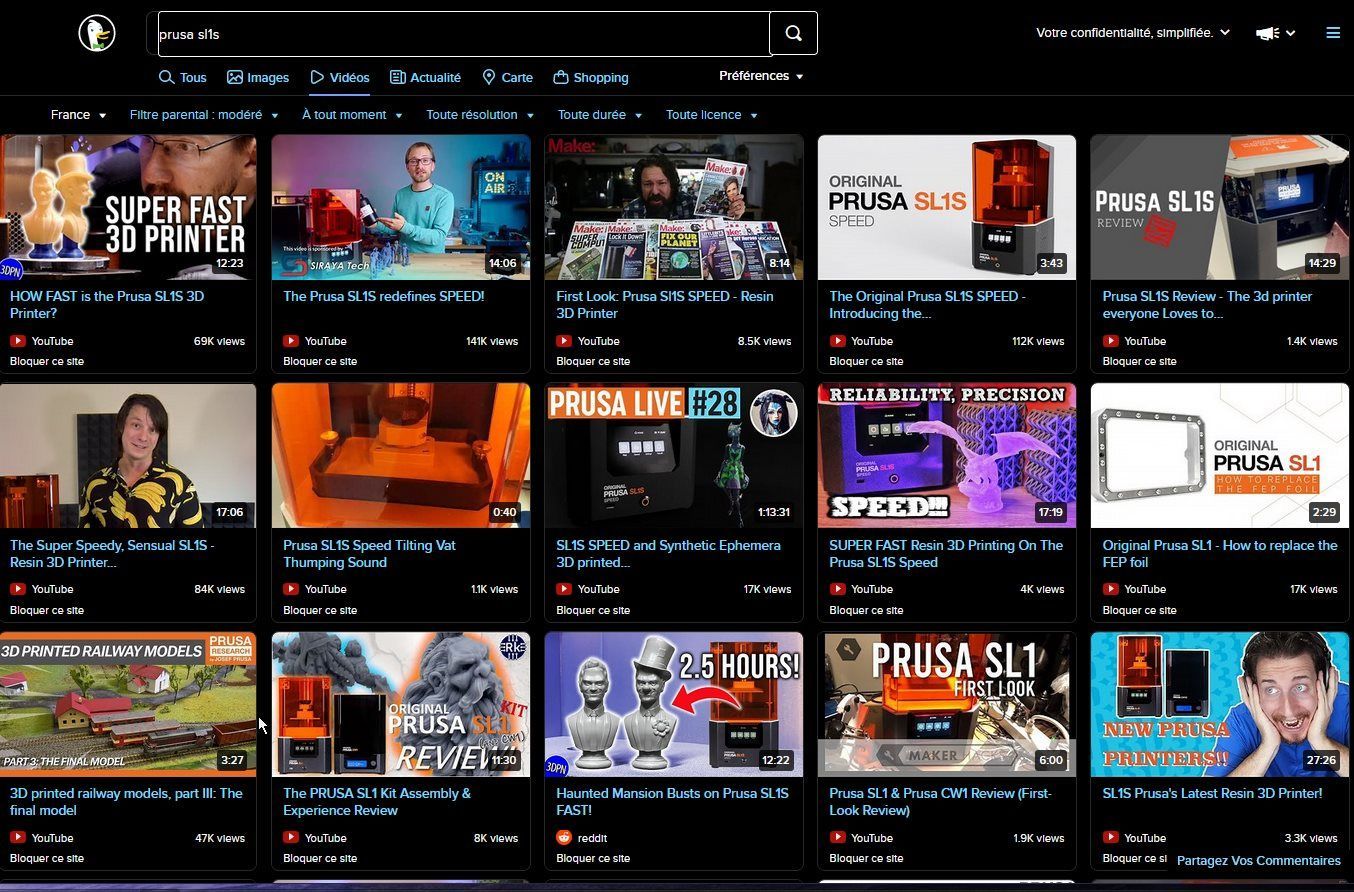Click Bloquer ce site under Haunted Mansion Busts
The height and width of the screenshot is (892, 1354).
click(x=593, y=858)
